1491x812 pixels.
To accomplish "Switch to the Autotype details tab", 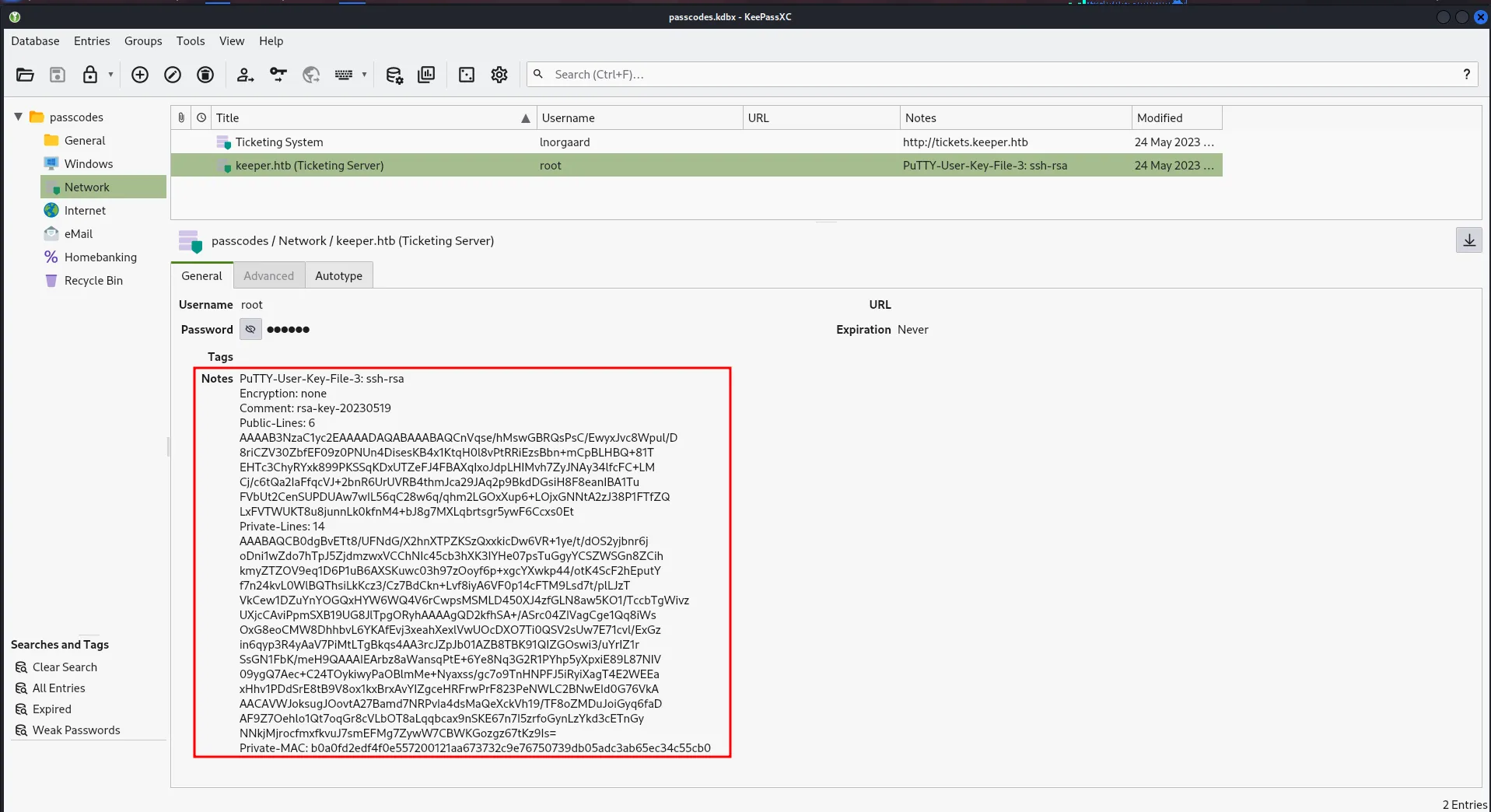I will pos(339,275).
